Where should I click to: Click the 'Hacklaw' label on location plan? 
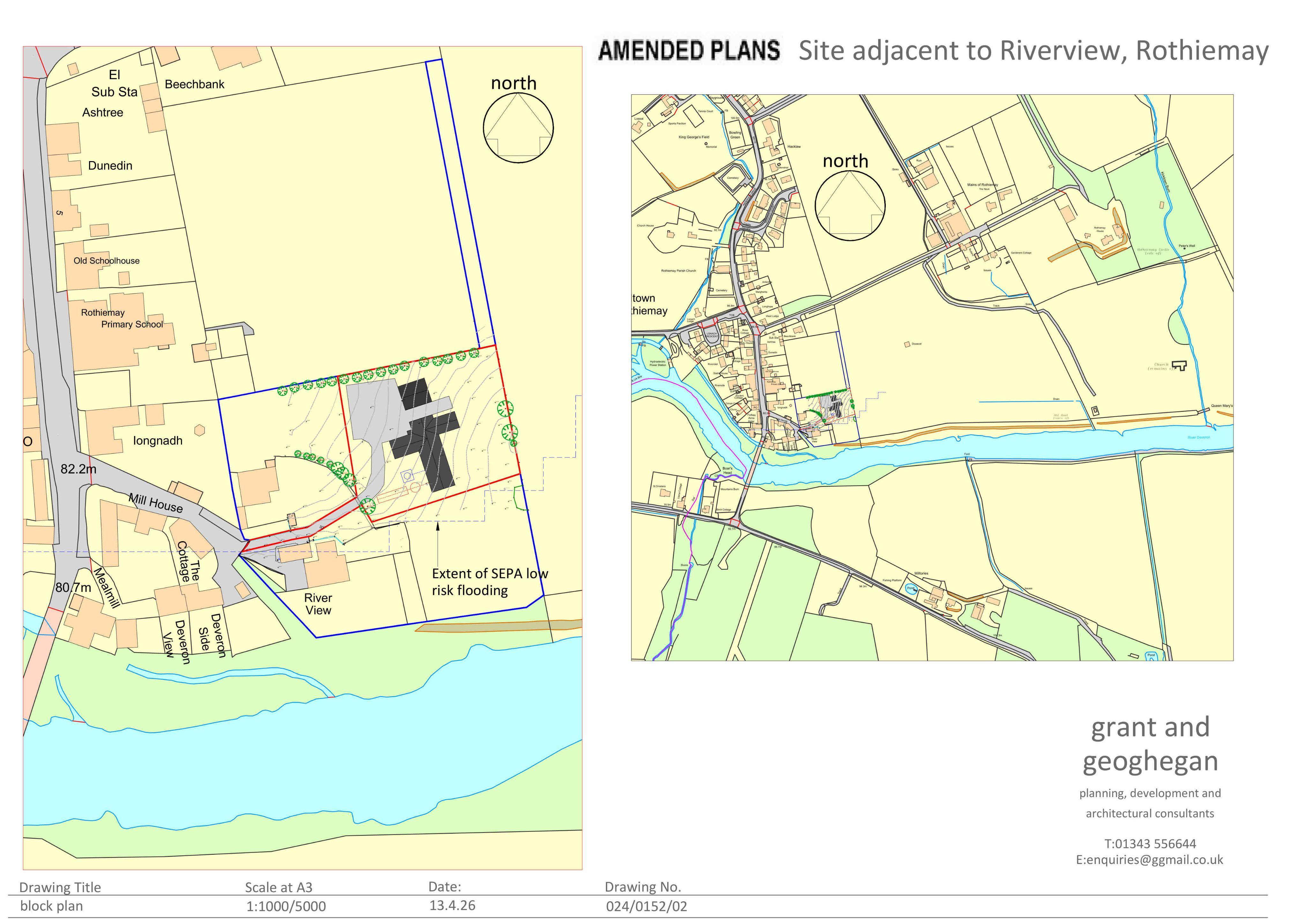pyautogui.click(x=794, y=147)
